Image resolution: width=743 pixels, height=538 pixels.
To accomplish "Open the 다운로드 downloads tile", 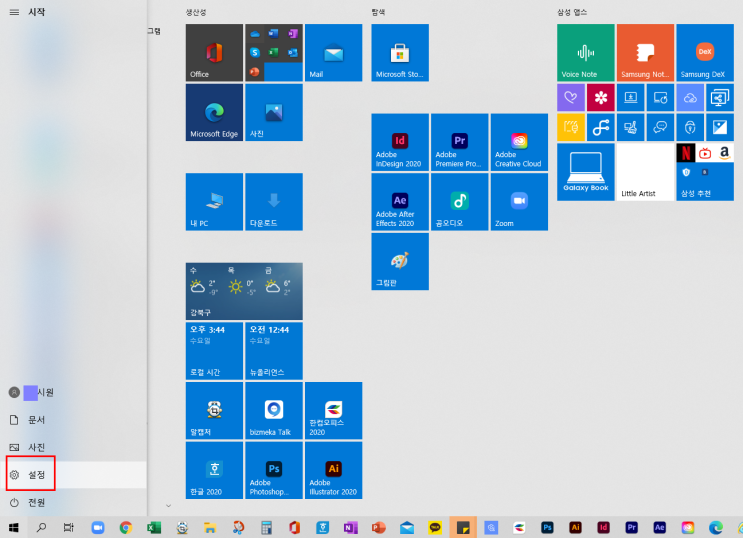I will pyautogui.click(x=274, y=202).
